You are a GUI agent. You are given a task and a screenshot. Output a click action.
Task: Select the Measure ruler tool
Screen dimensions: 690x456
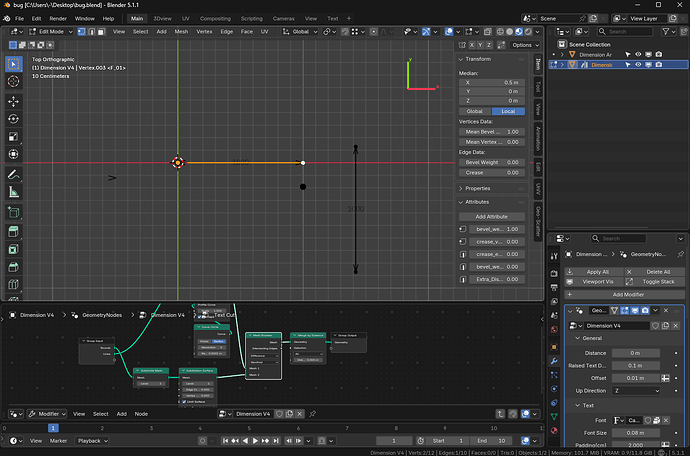tap(14, 192)
